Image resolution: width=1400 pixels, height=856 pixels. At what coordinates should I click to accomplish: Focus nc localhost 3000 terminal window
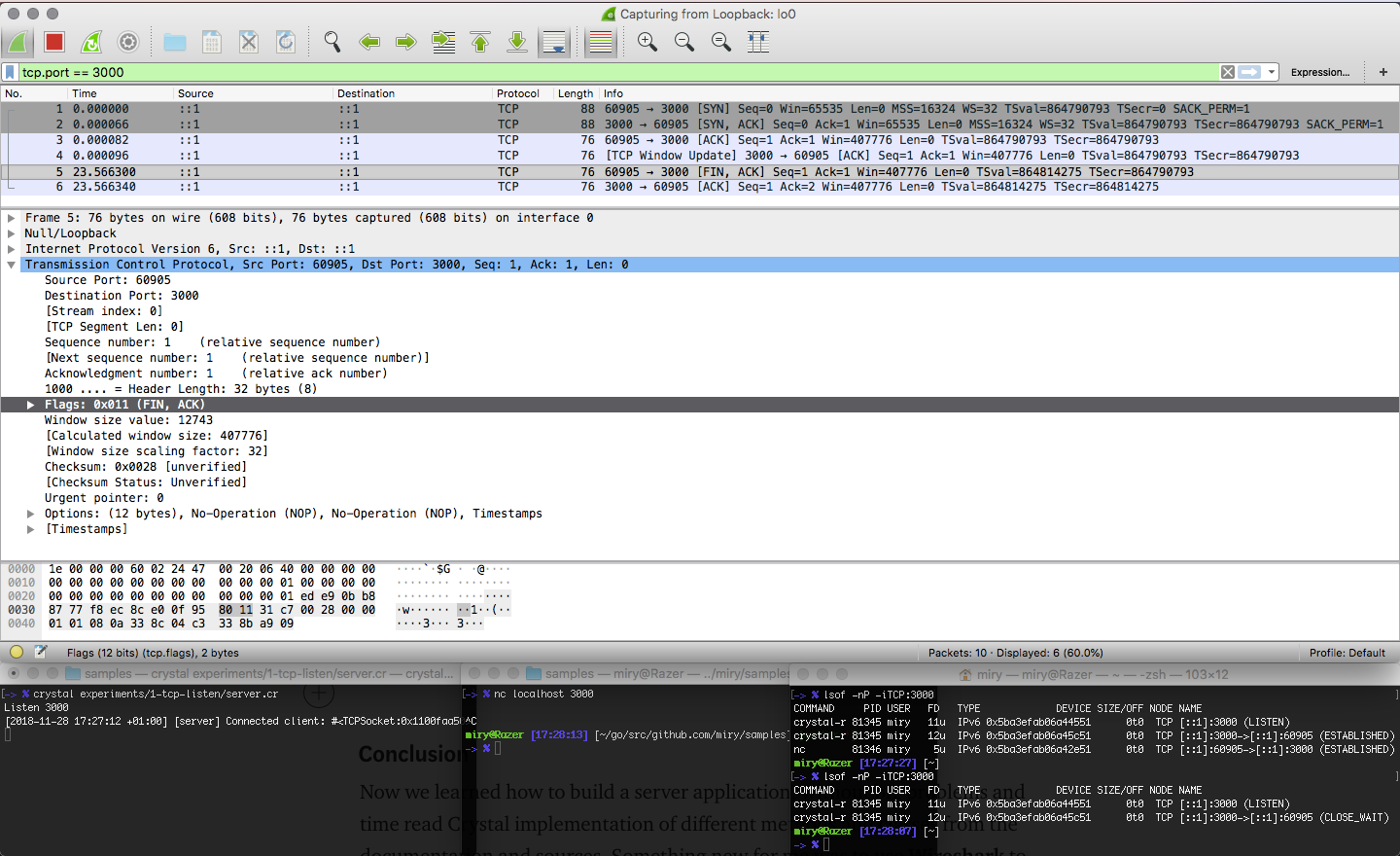[626, 761]
